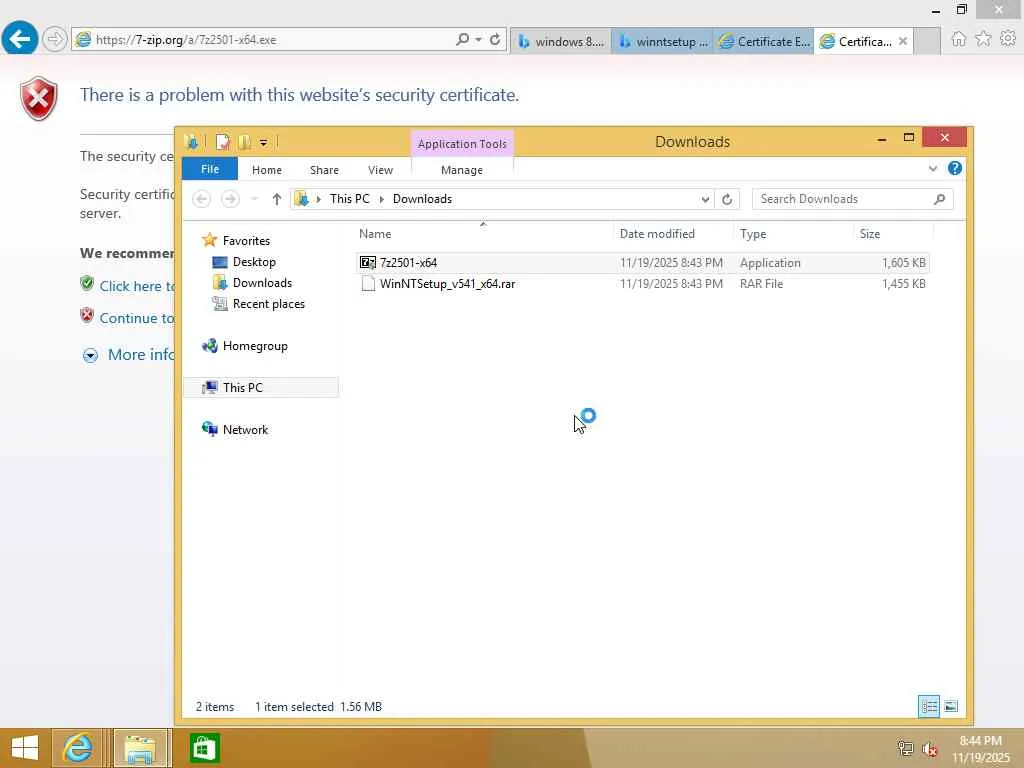Refresh the page in Internet Explorer

(x=495, y=39)
